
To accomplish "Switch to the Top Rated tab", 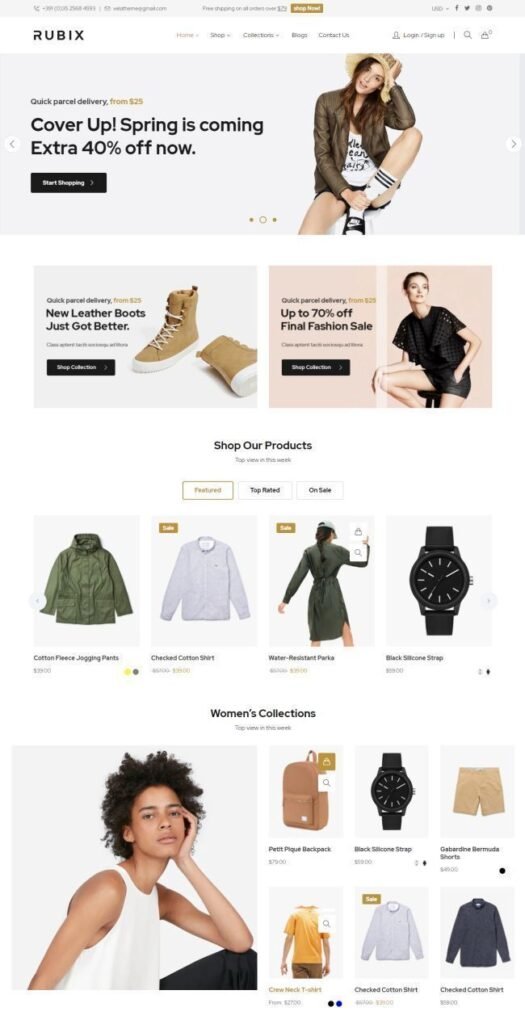I will pyautogui.click(x=265, y=490).
